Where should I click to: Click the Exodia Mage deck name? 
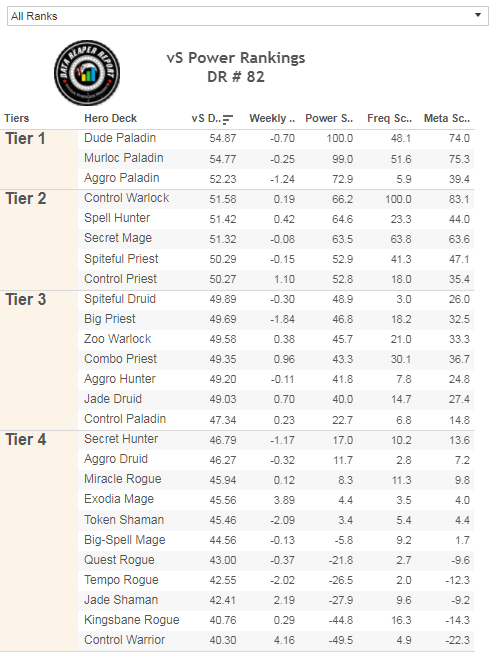click(119, 499)
